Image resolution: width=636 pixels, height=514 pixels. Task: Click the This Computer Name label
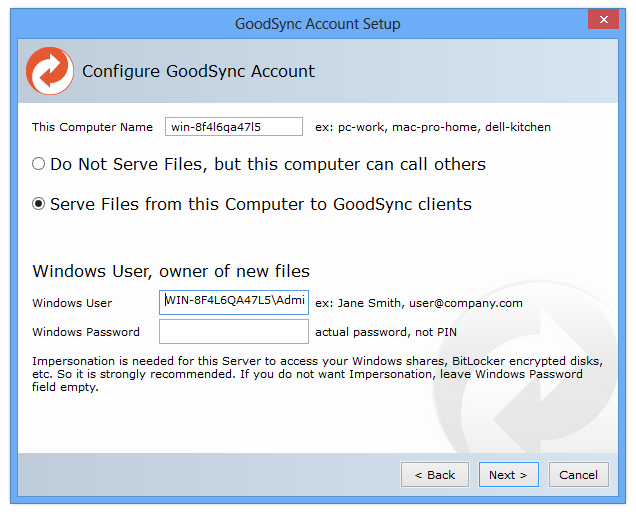click(92, 127)
